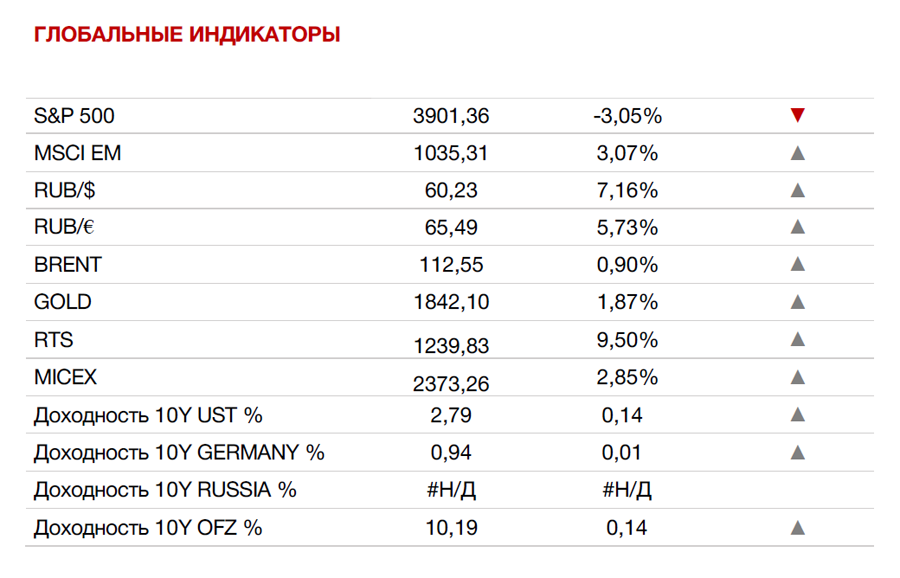Select the MSCI EM value 1035,31
The image size is (900, 578).
pyautogui.click(x=451, y=153)
